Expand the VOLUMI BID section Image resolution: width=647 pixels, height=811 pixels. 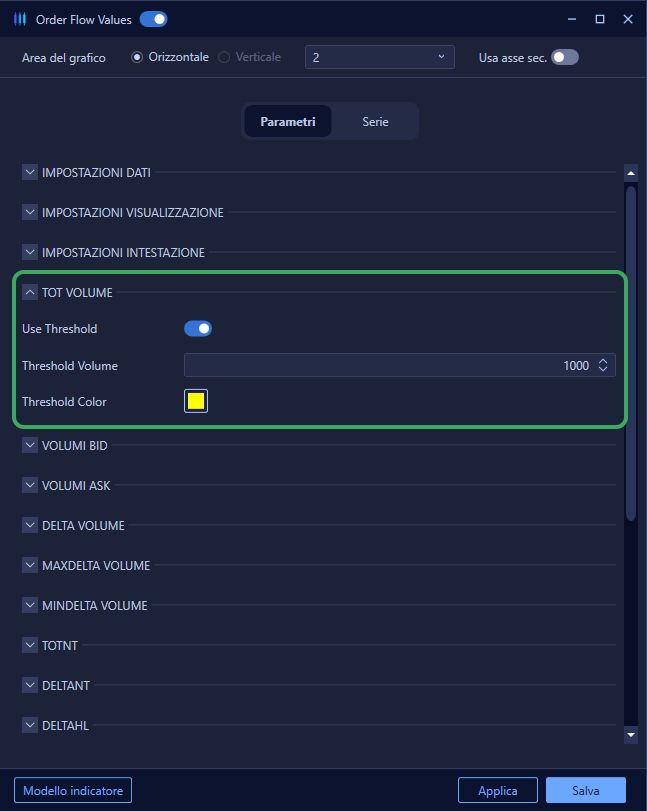click(x=30, y=445)
